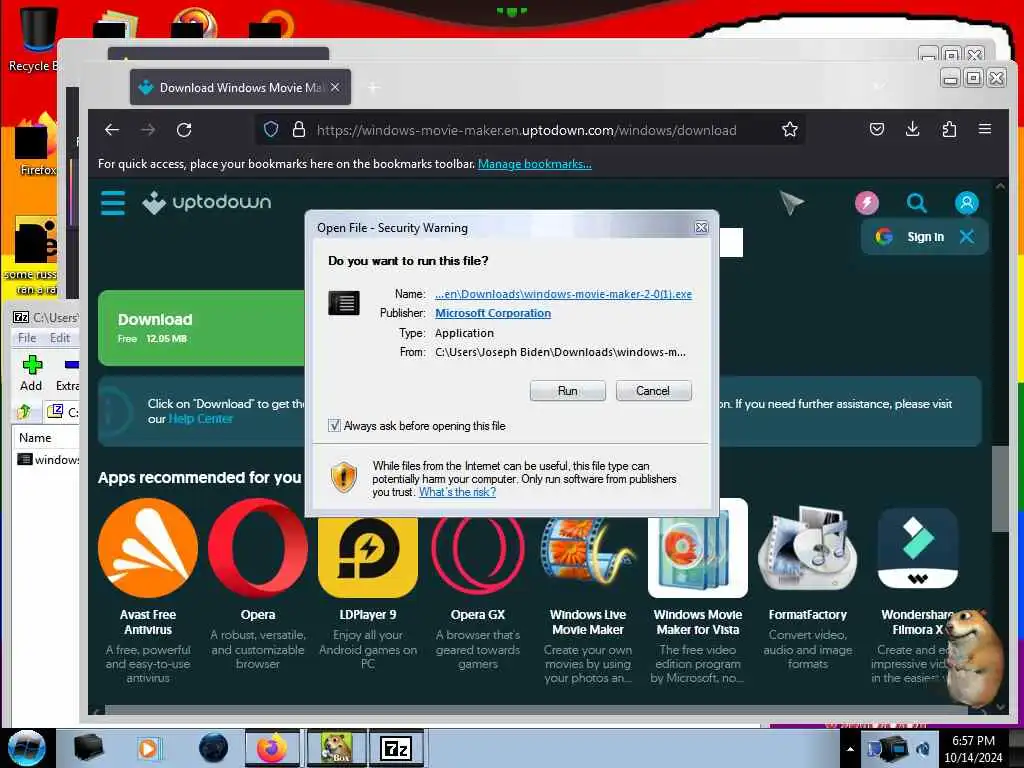
Task: Click the 7-Zip up-folder arrow icon
Action: (24, 411)
